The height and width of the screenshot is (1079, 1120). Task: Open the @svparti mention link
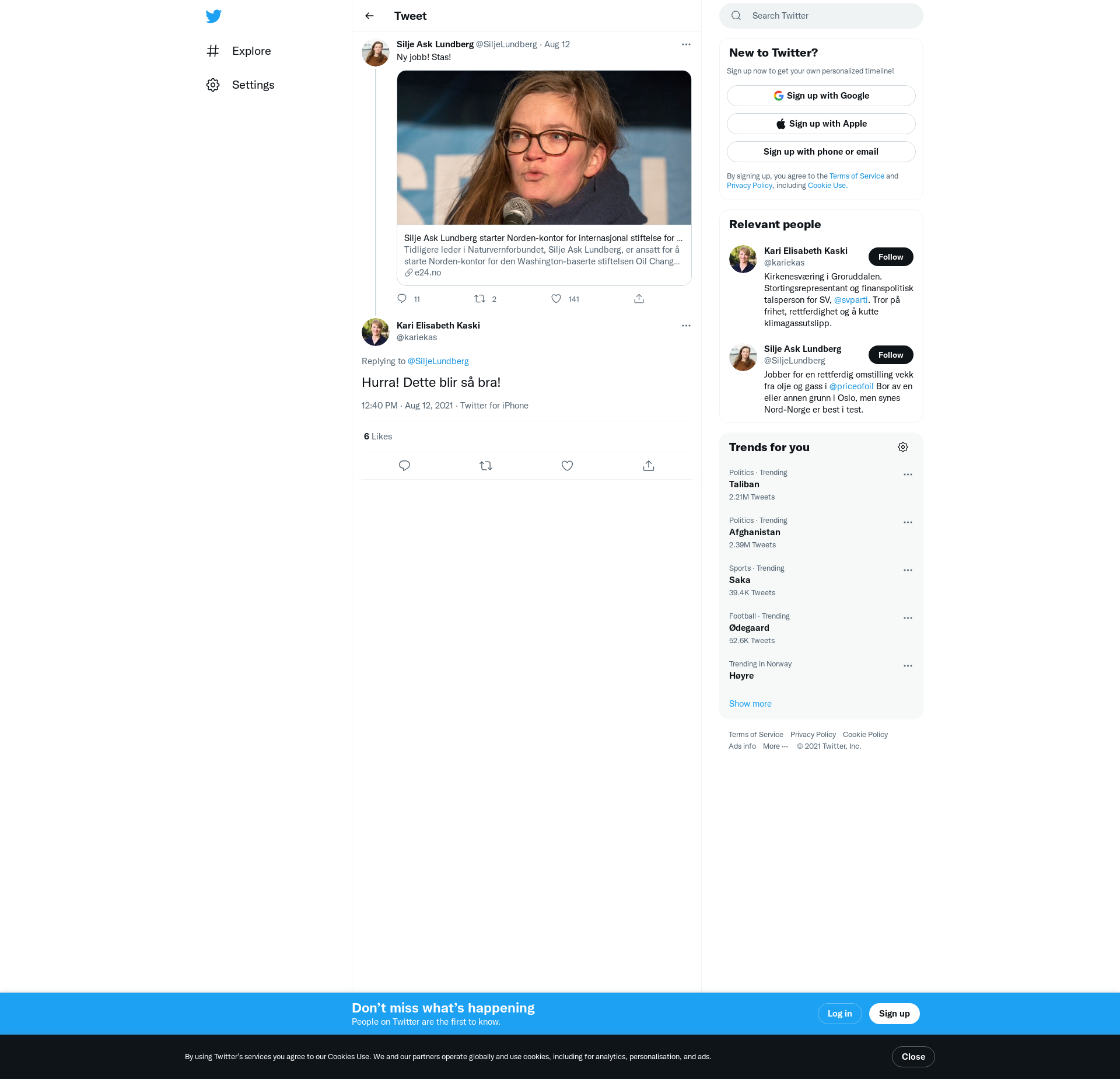(x=850, y=300)
